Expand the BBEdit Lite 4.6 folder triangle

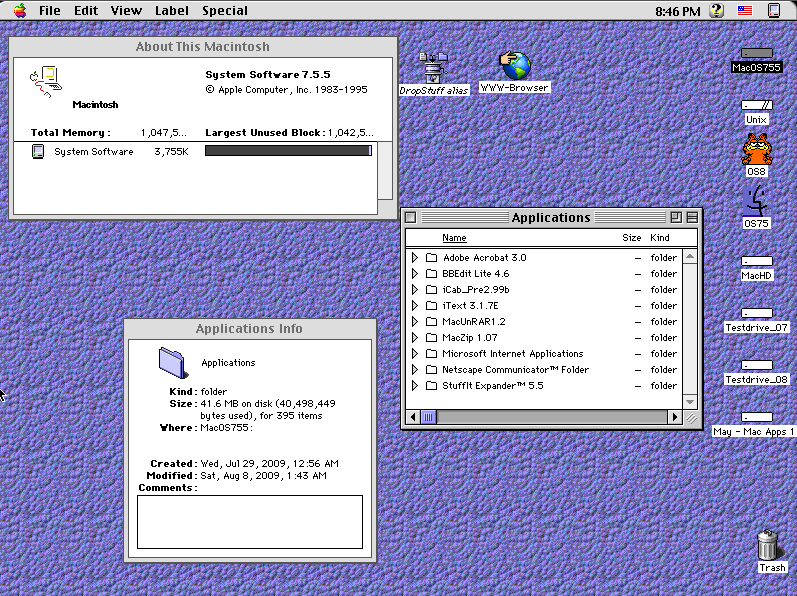[x=415, y=274]
